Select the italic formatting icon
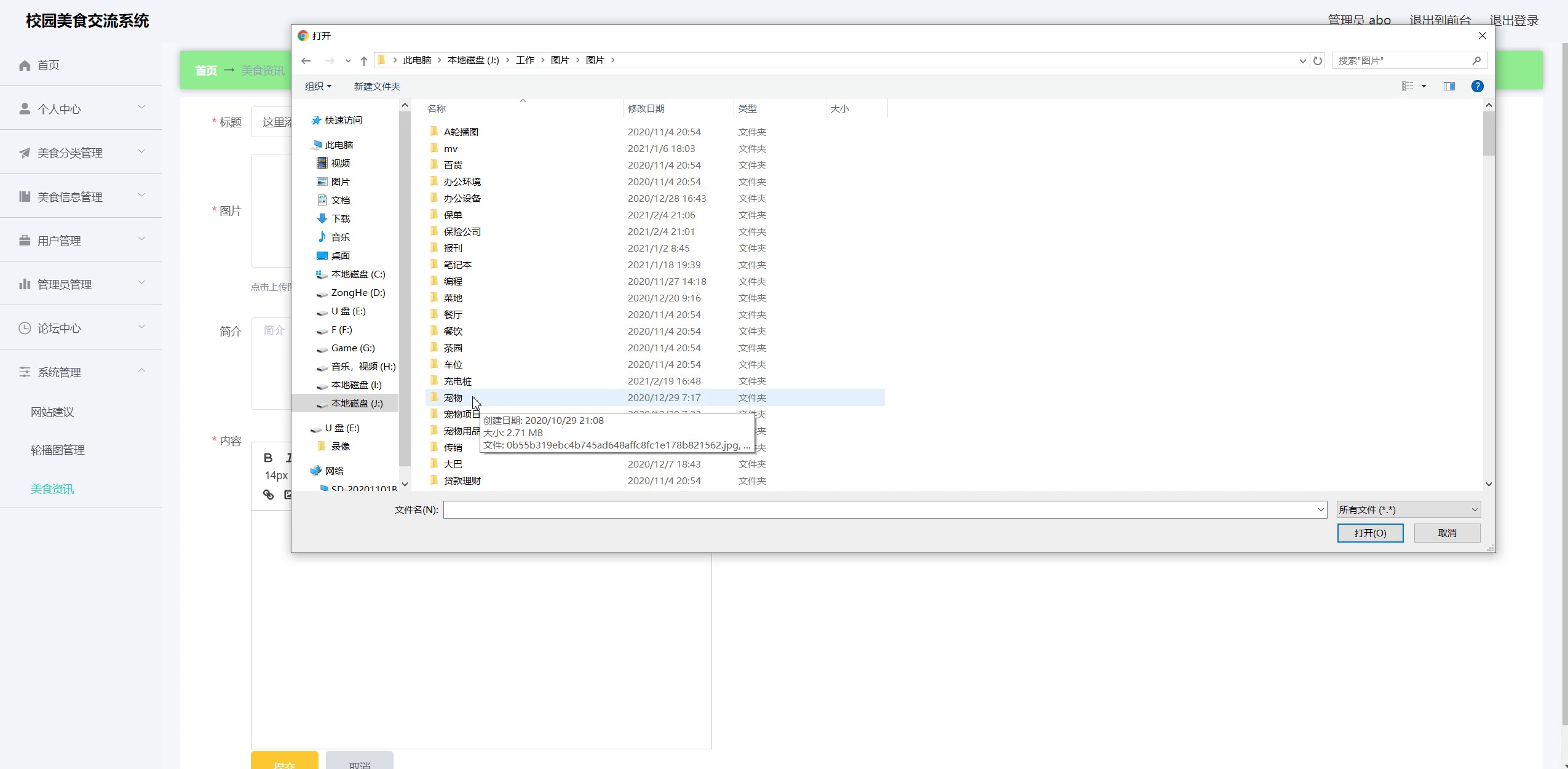This screenshot has height=769, width=1568. (x=289, y=458)
